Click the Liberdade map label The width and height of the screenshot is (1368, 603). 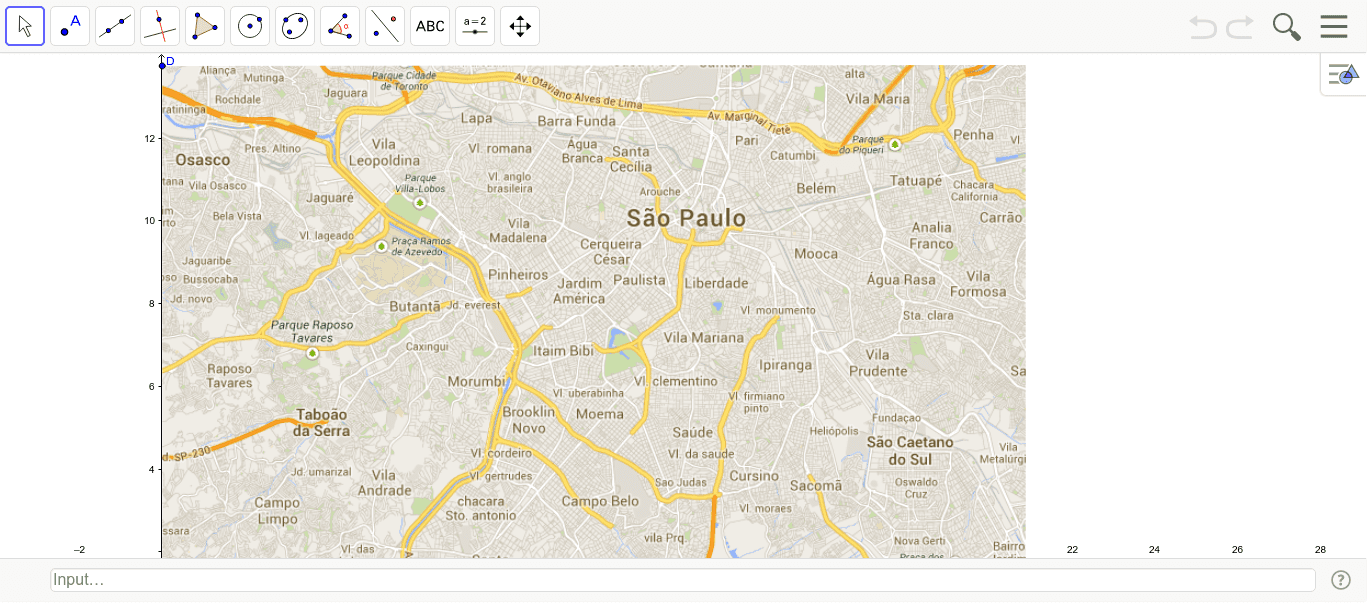coord(716,283)
